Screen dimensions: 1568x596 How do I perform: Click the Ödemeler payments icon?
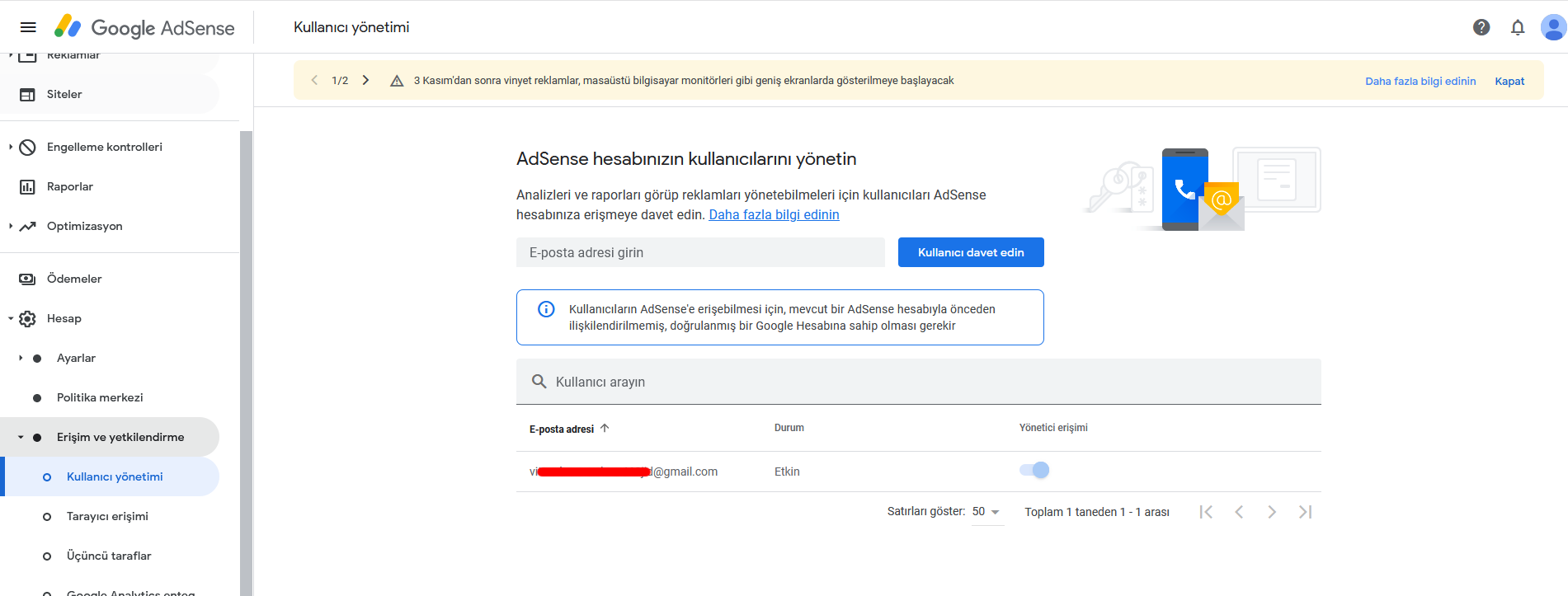(27, 279)
